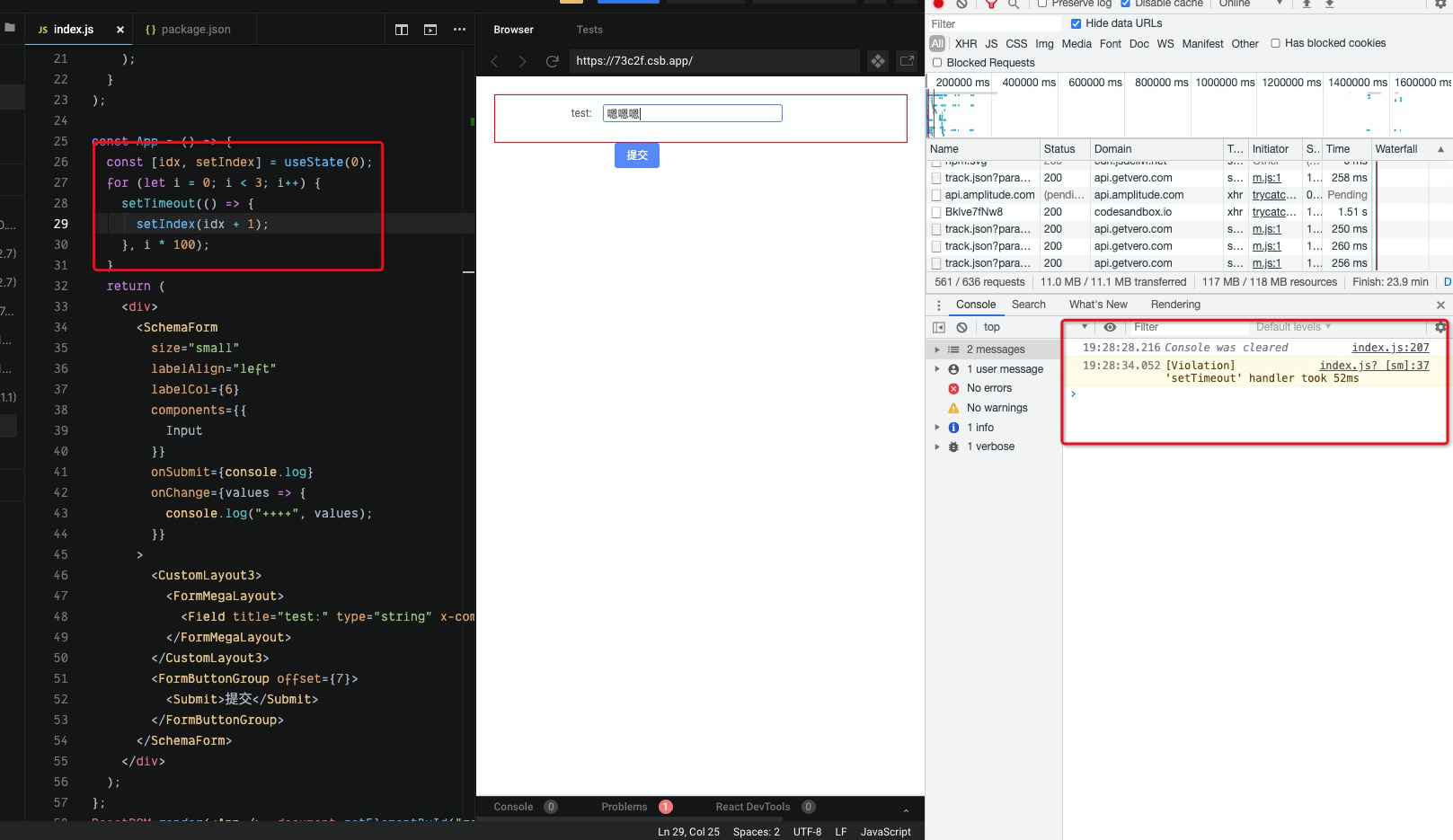Open the Default levels dropdown
The width and height of the screenshot is (1453, 840).
[x=1293, y=327]
